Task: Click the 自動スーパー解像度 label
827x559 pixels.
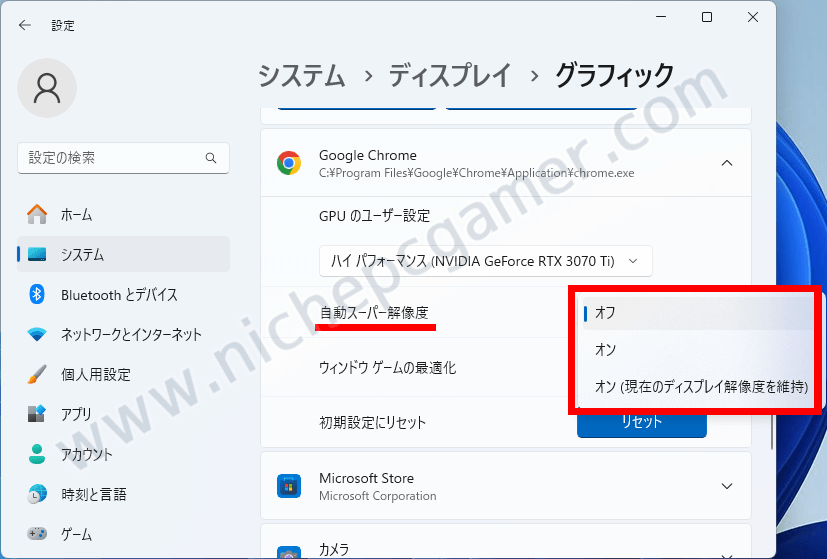Action: pyautogui.click(x=374, y=313)
